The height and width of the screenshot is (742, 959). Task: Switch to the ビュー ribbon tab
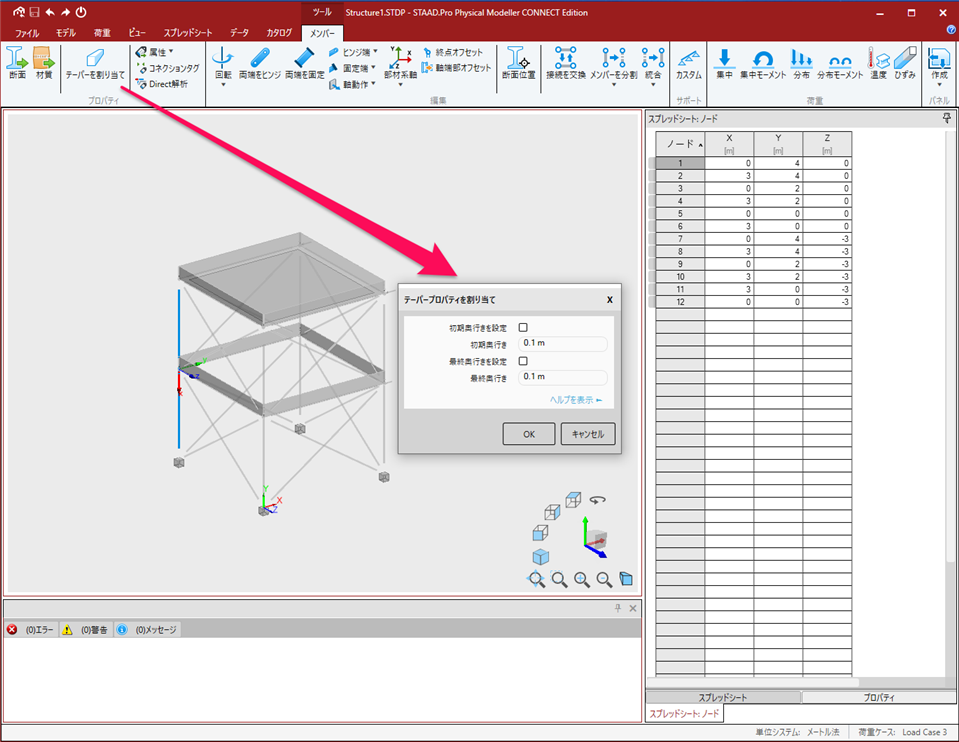point(137,33)
